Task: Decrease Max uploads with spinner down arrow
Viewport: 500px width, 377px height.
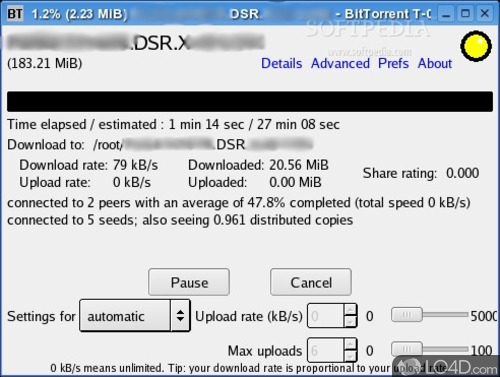Action: 350,356
